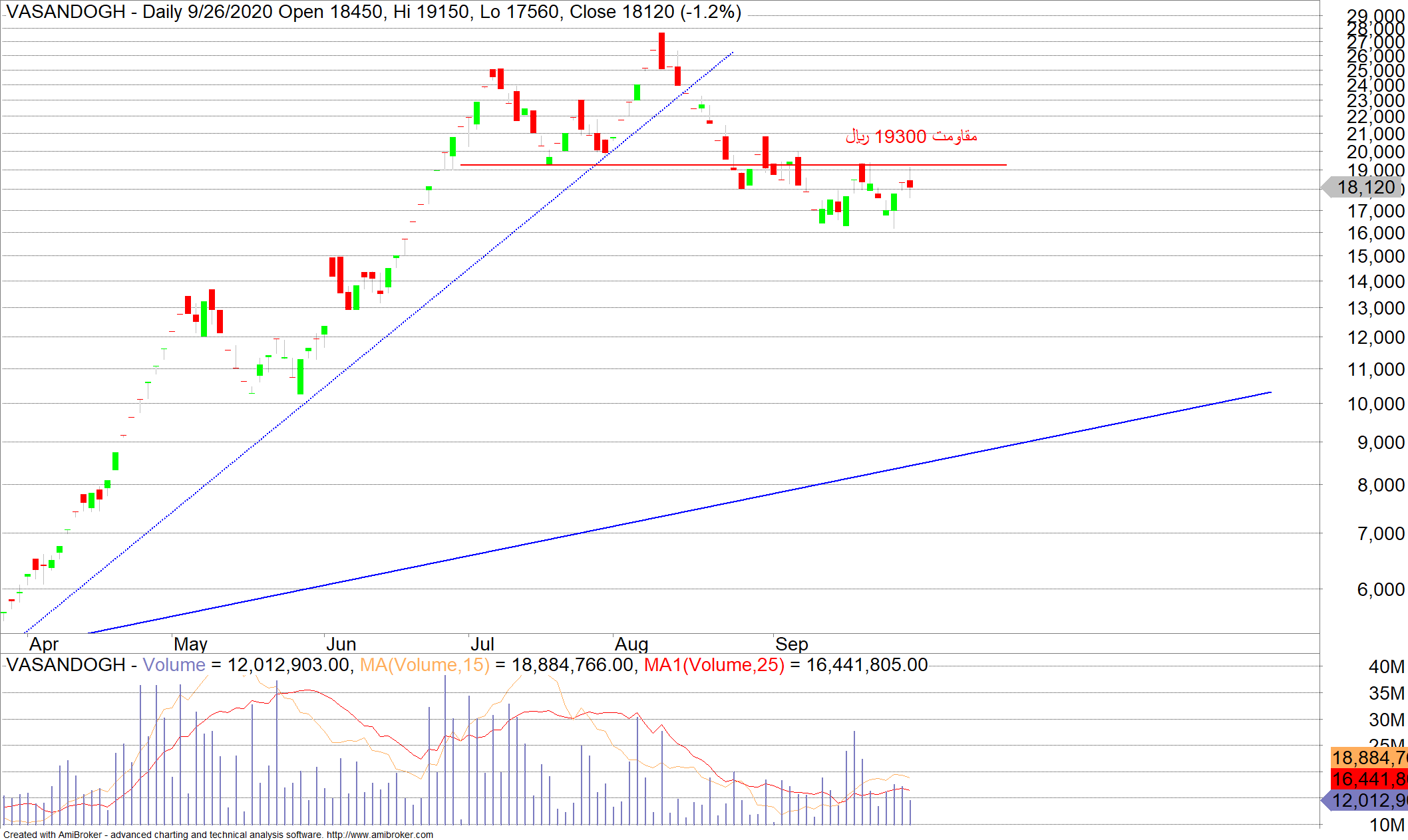Click the red 16,441 volume value tag

1368,779
